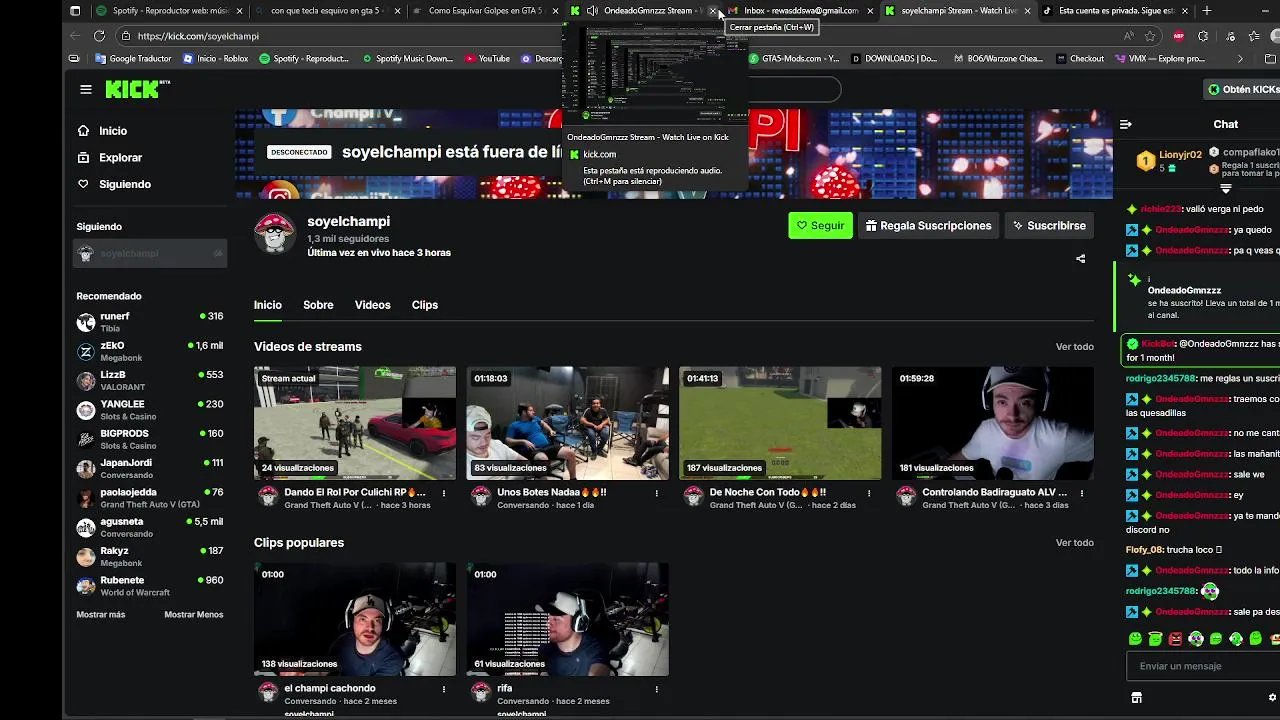The height and width of the screenshot is (720, 1280).
Task: Click first green emote in quick emote bar
Action: pyautogui.click(x=1135, y=639)
